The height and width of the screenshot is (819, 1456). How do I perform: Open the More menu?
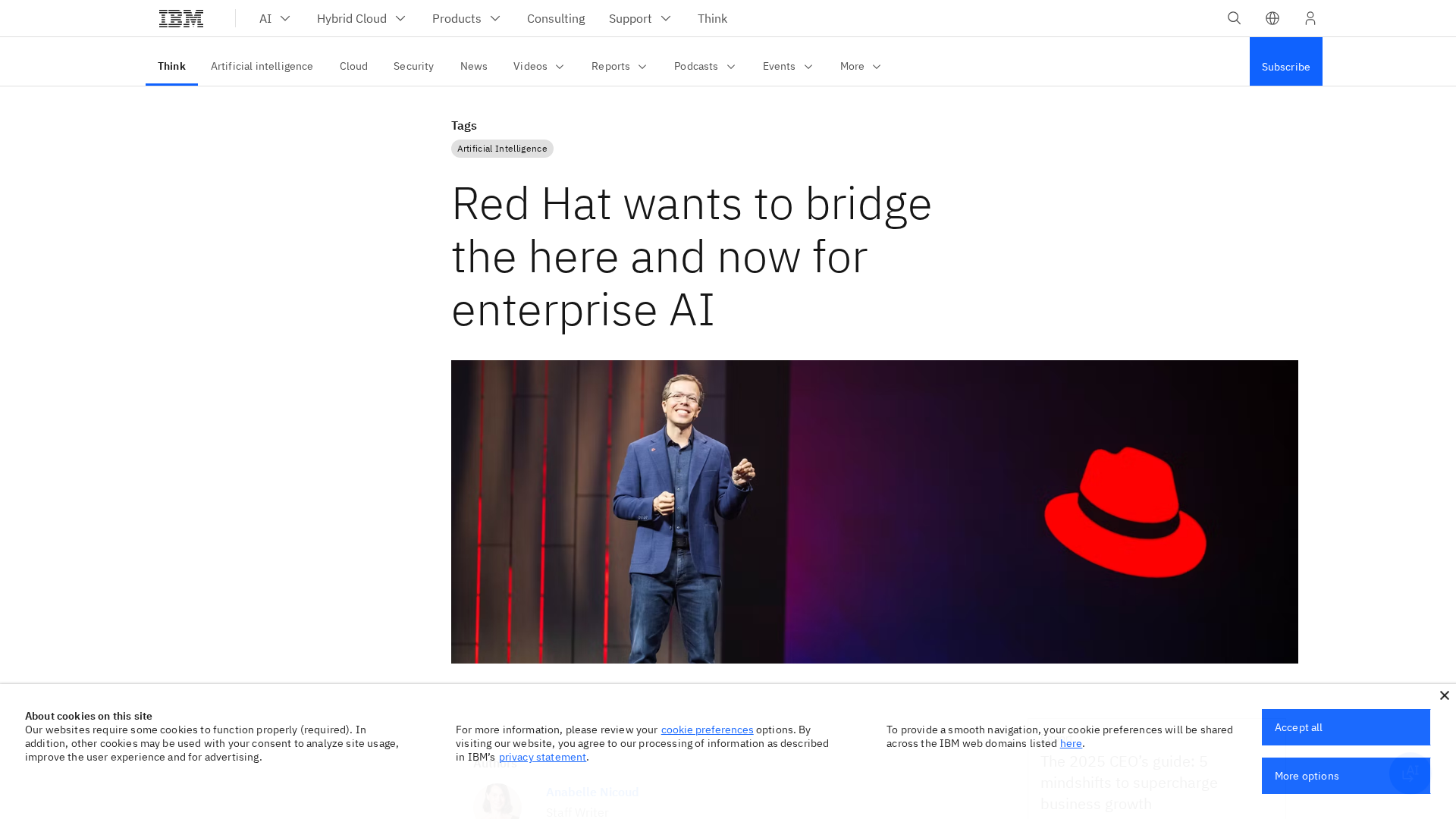pos(861,66)
